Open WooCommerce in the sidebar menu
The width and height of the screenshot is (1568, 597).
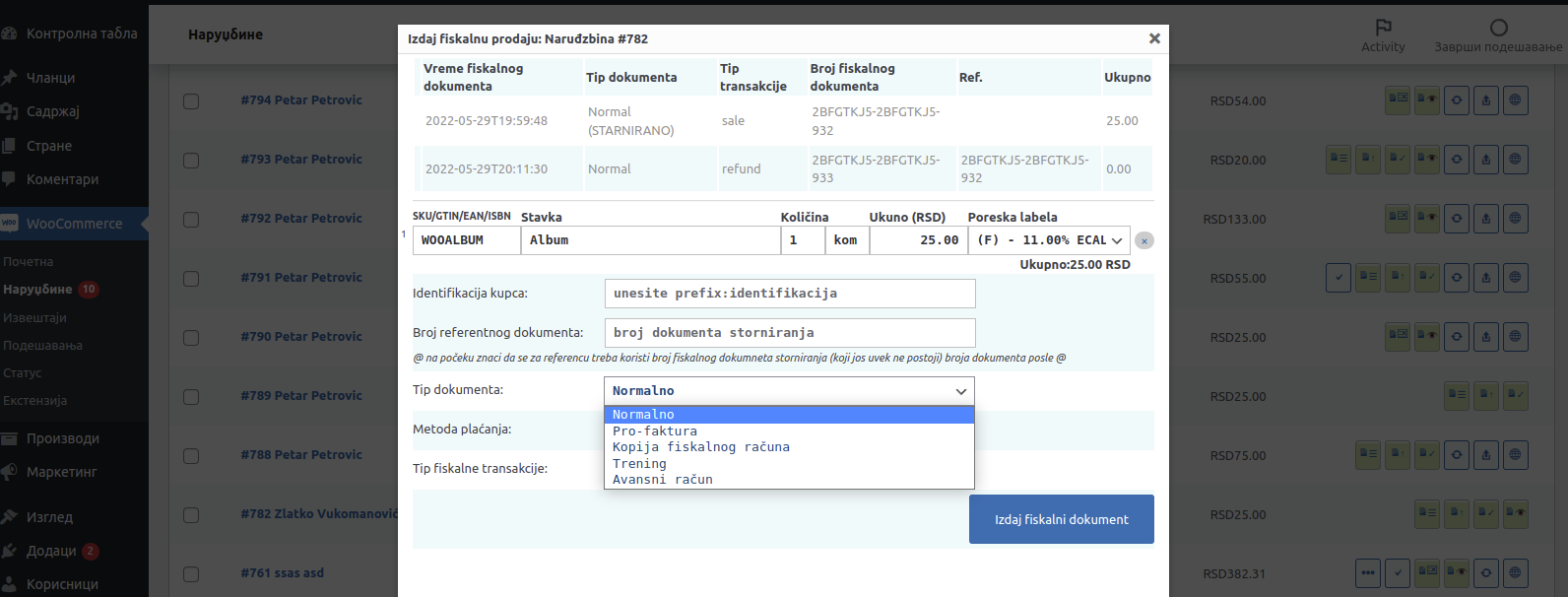74,224
